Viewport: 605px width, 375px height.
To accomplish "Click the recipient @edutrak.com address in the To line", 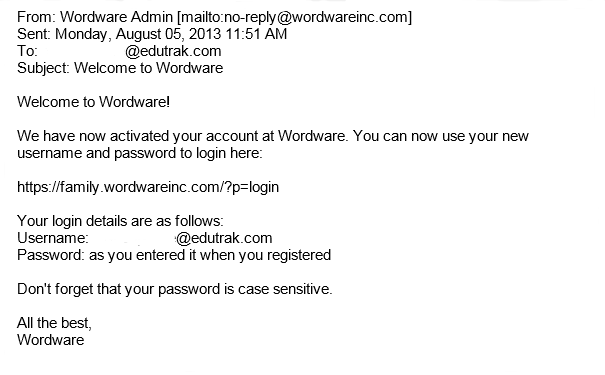I will 173,51.
